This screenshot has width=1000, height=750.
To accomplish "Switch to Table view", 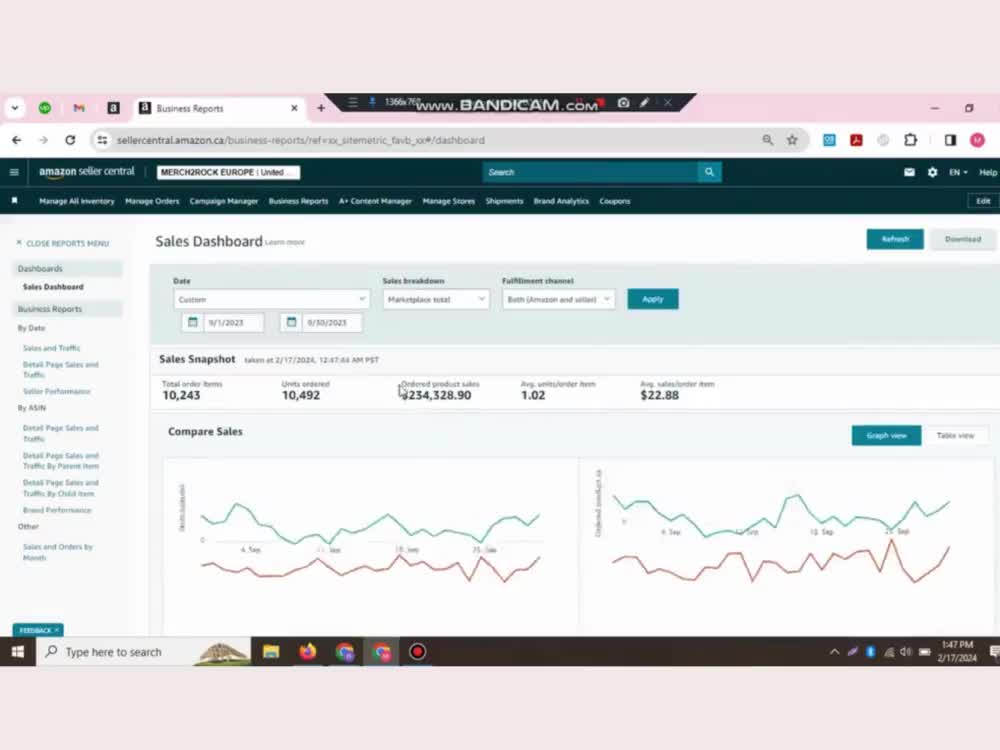I will [955, 436].
